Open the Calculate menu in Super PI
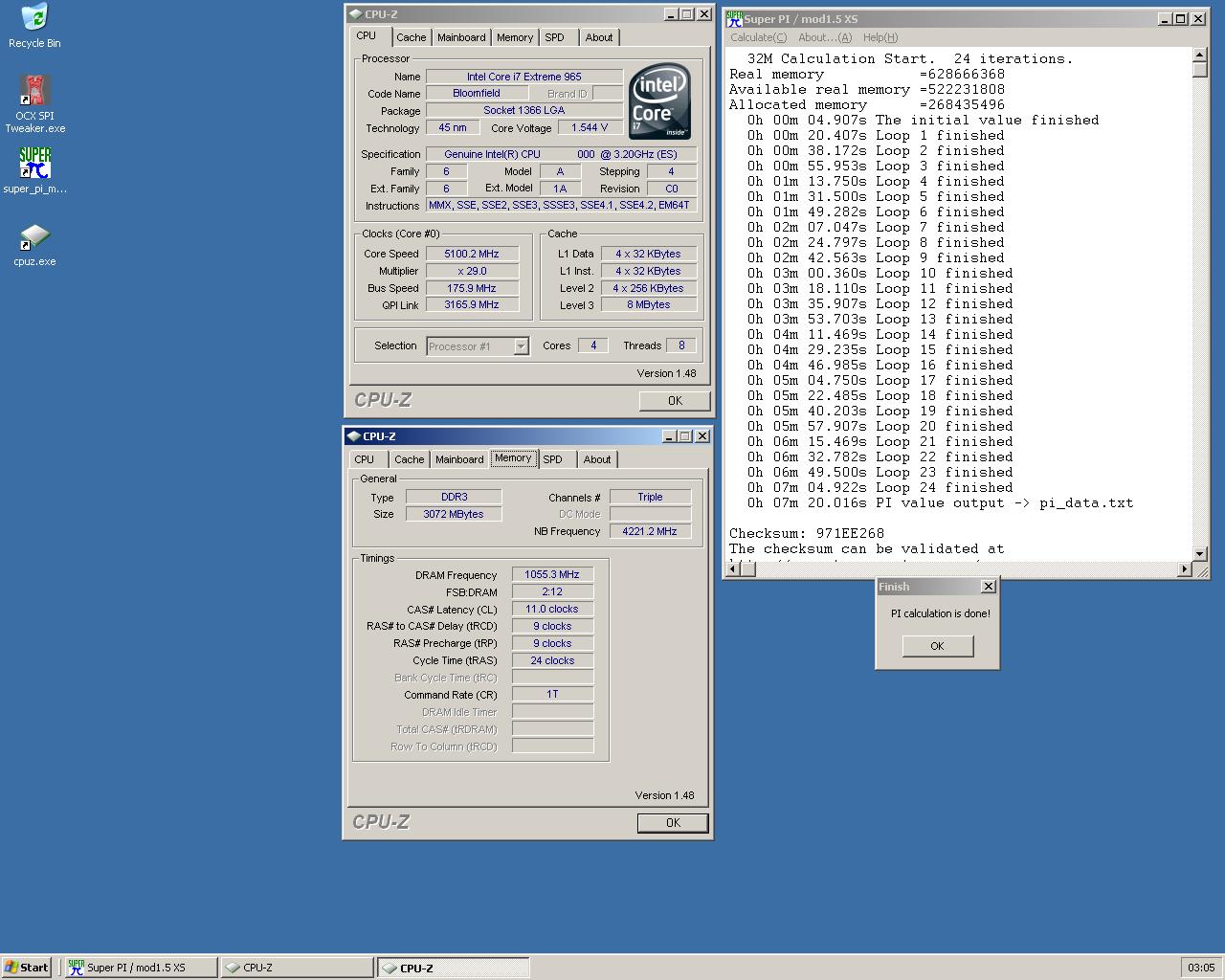Viewport: 1225px width, 980px height. click(758, 37)
